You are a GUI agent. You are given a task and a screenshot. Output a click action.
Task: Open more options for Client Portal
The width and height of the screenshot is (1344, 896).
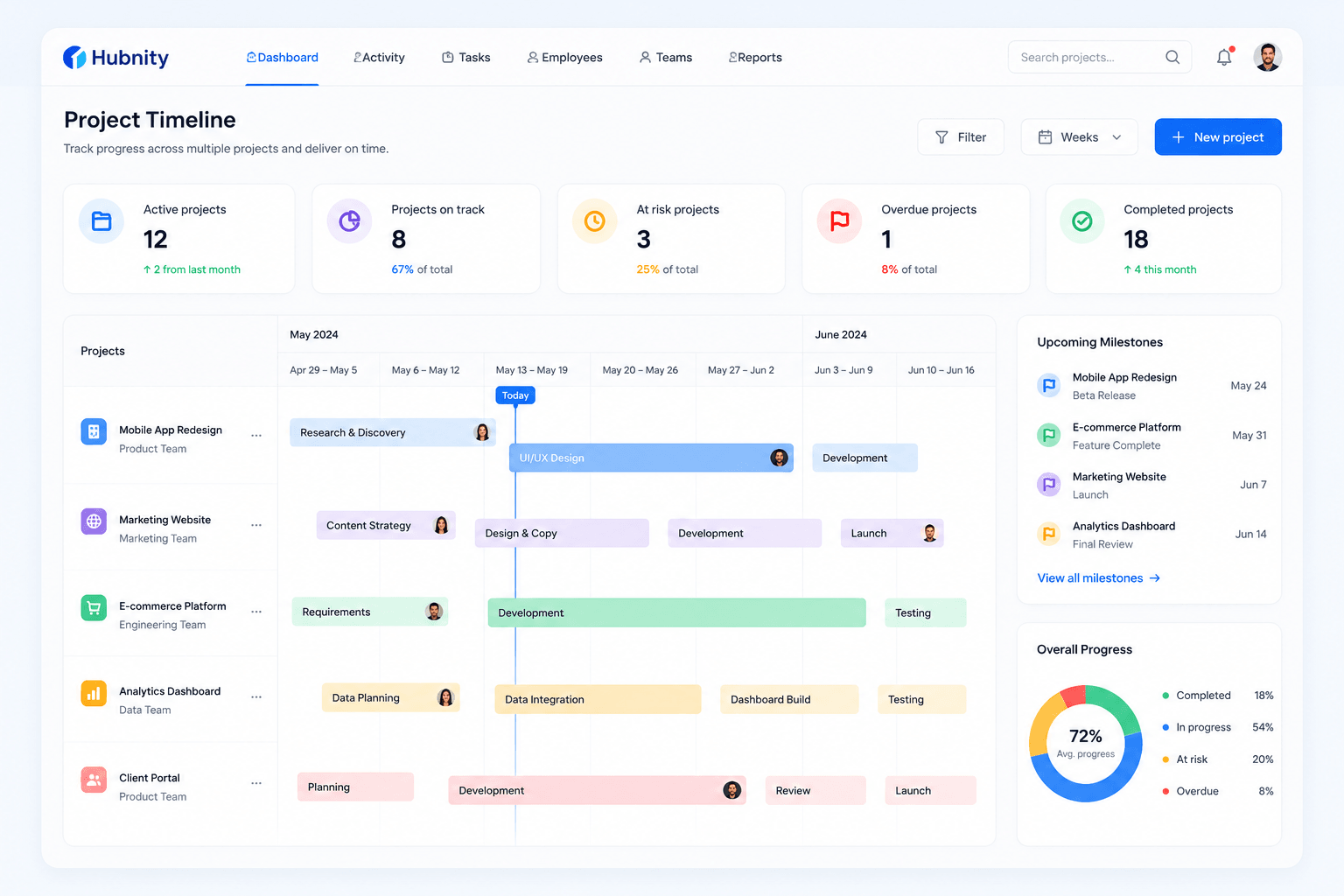tap(256, 784)
